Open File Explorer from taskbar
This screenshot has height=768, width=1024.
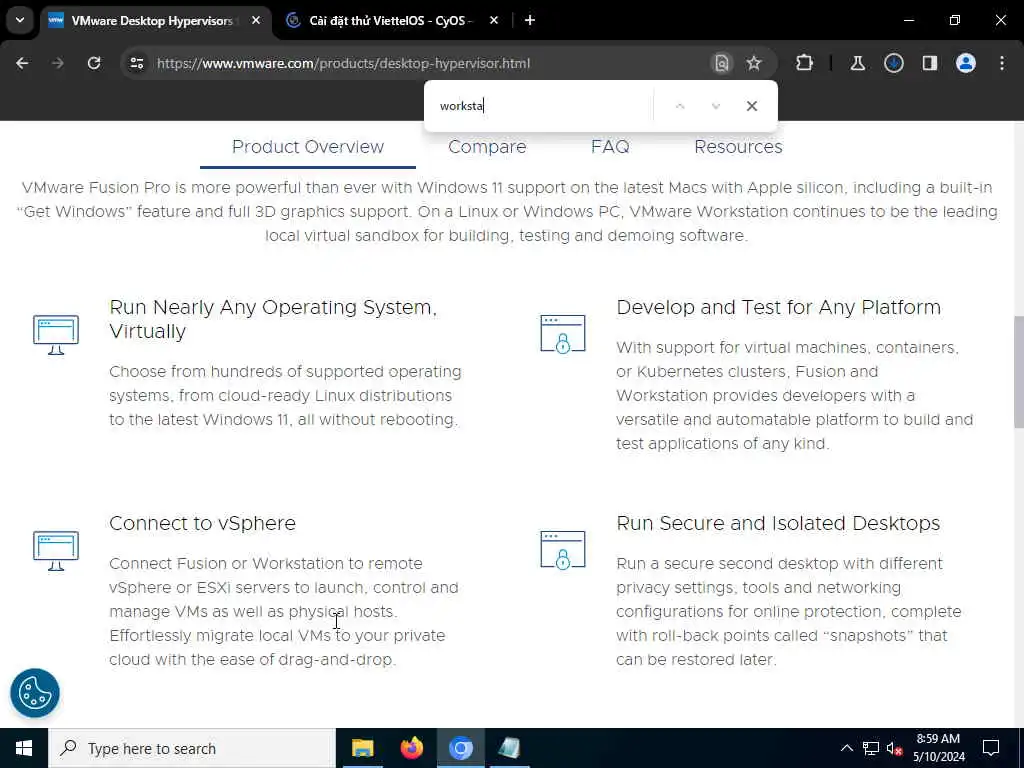[362, 748]
